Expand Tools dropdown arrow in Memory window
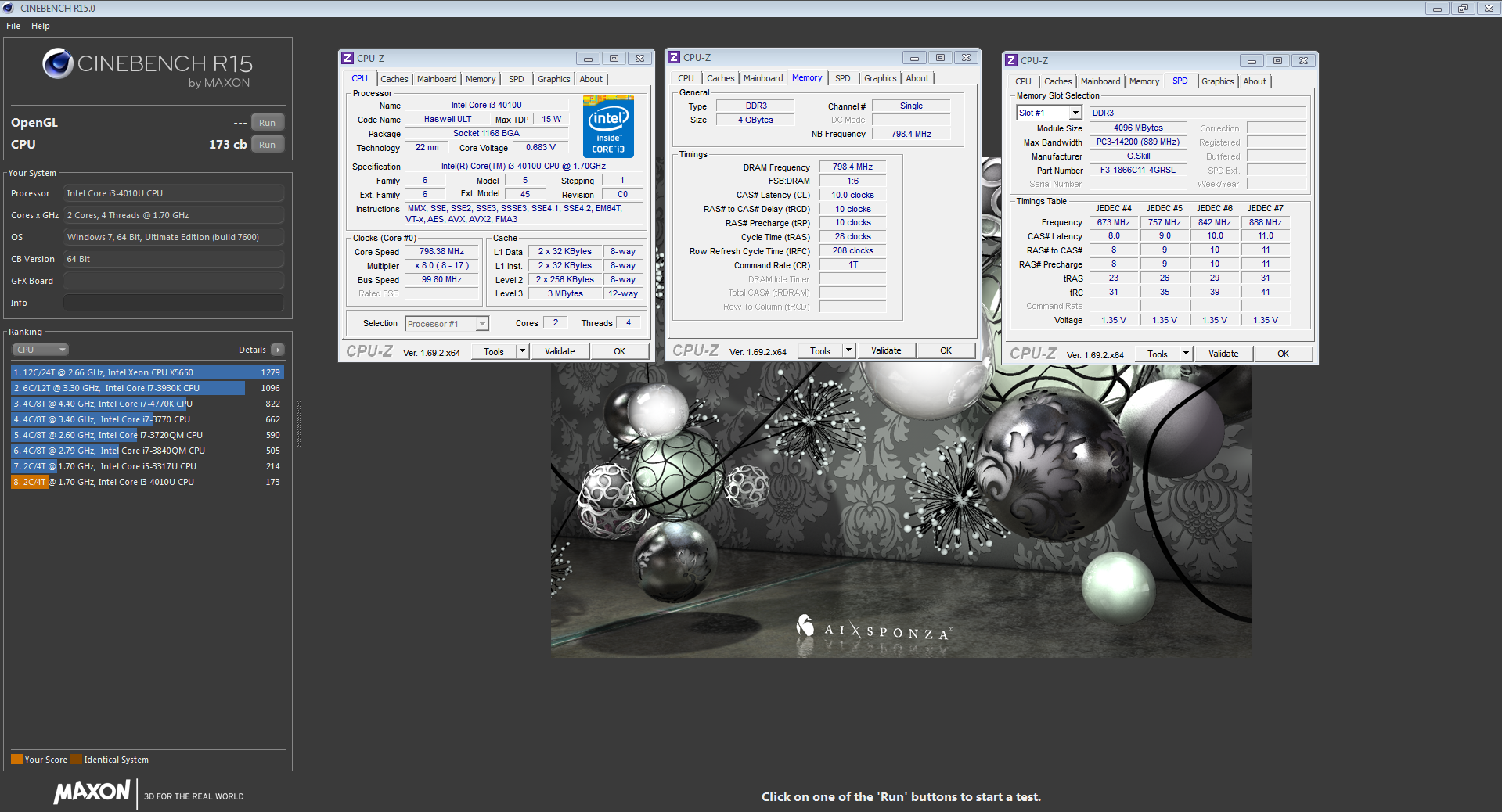 click(x=848, y=350)
